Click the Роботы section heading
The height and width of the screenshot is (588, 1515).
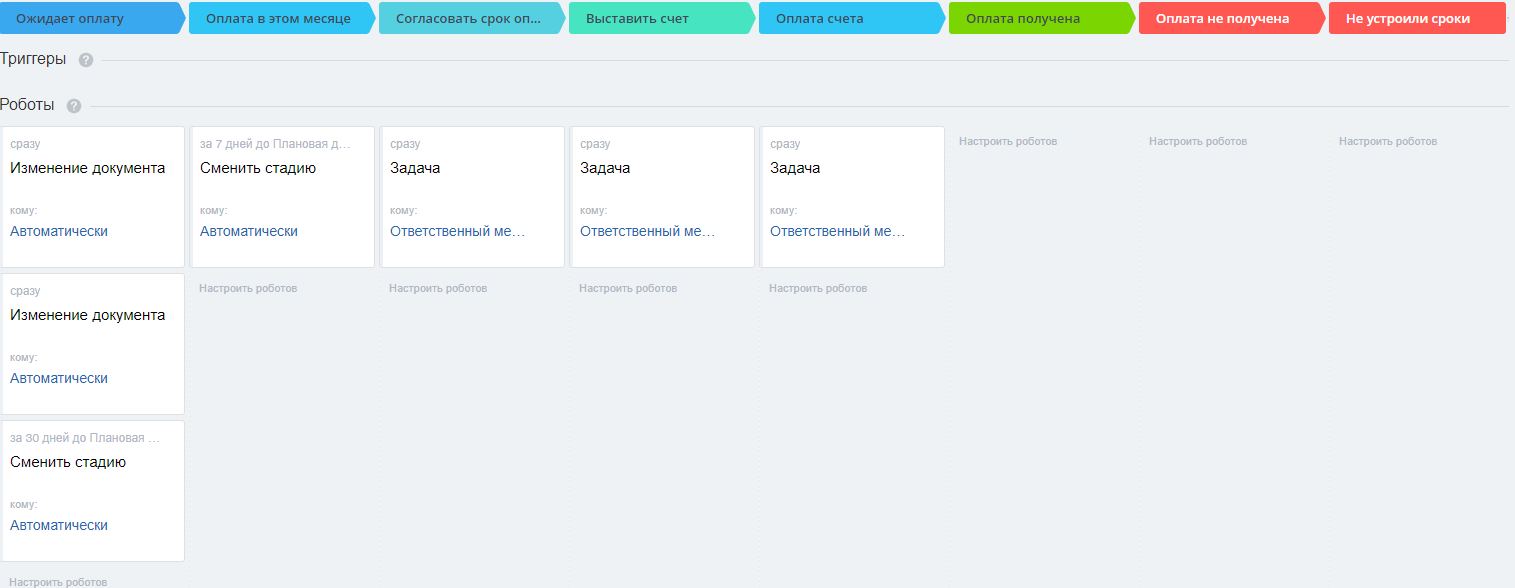[27, 105]
